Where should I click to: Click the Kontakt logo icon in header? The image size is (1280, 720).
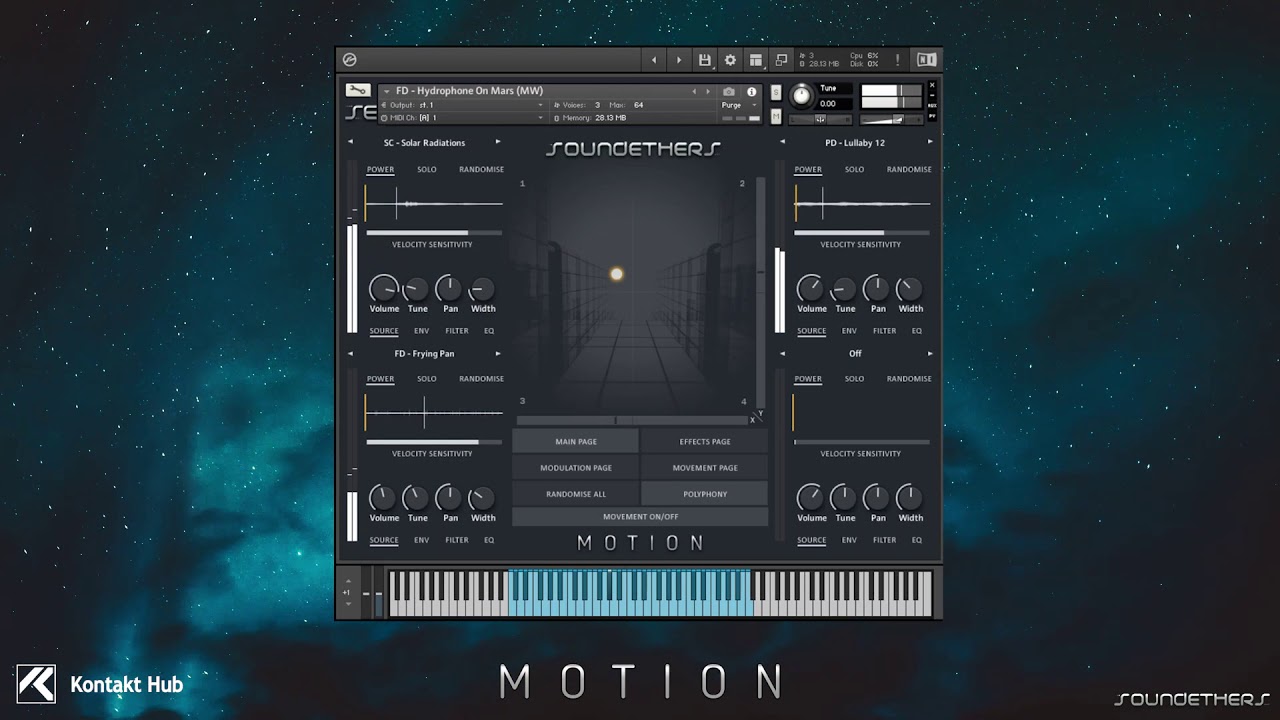pos(349,60)
